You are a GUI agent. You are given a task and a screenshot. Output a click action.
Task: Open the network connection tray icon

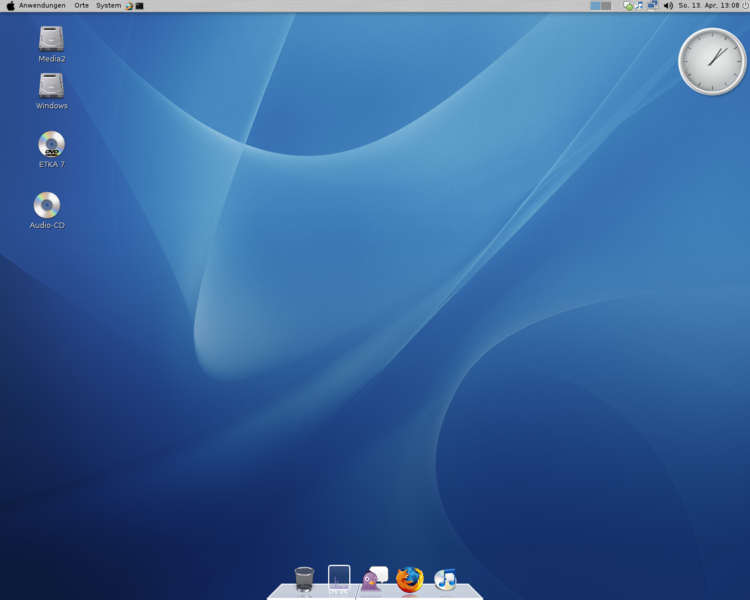(652, 6)
